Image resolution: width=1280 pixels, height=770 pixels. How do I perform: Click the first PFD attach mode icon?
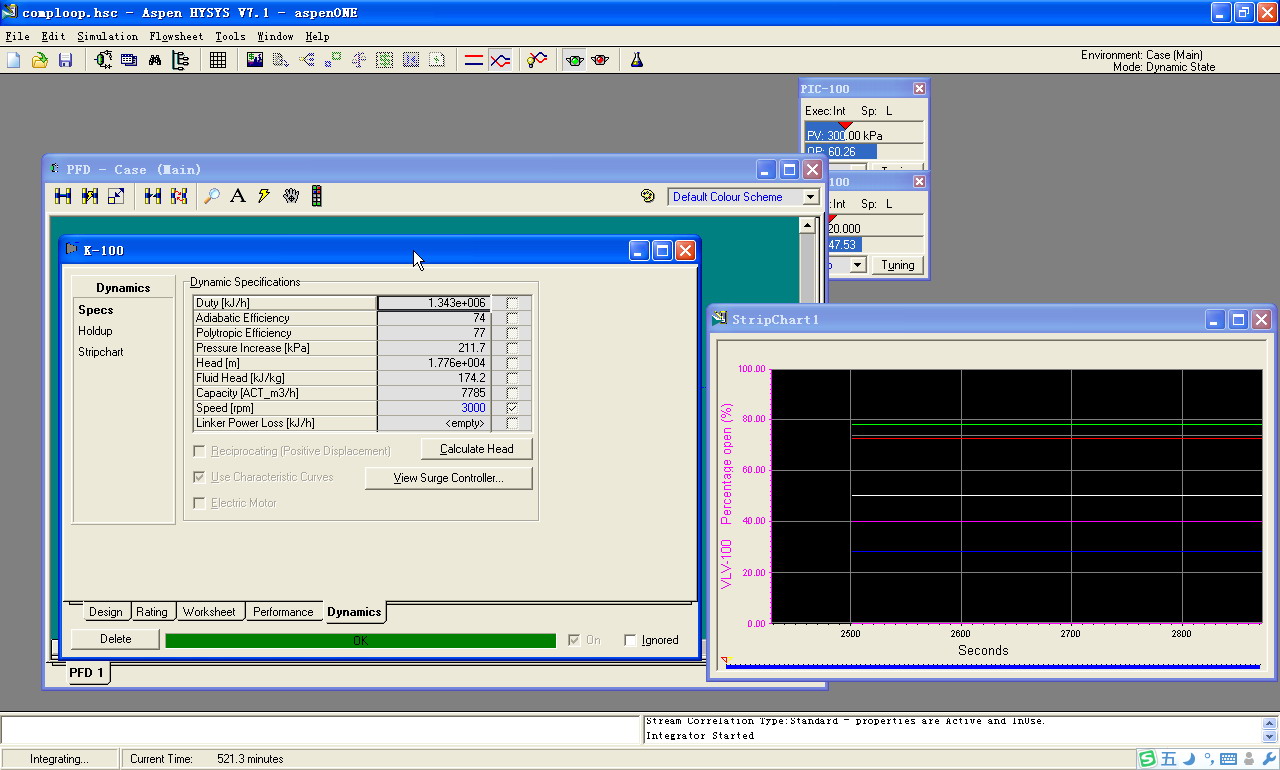click(63, 196)
